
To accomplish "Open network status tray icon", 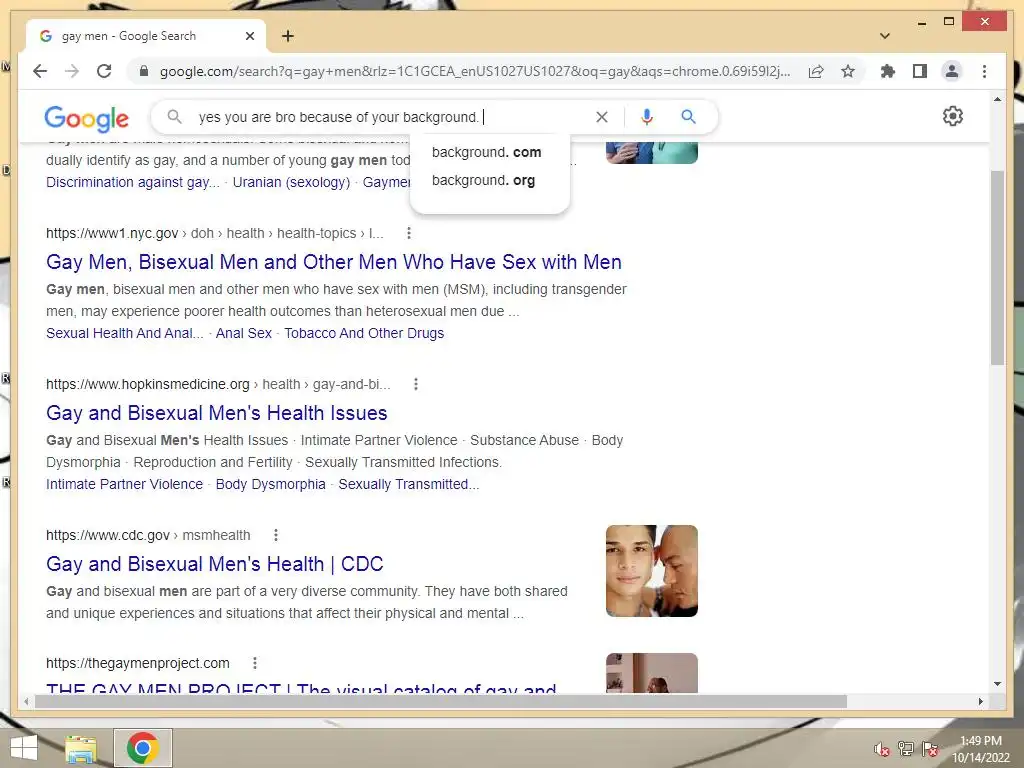I will click(x=906, y=749).
